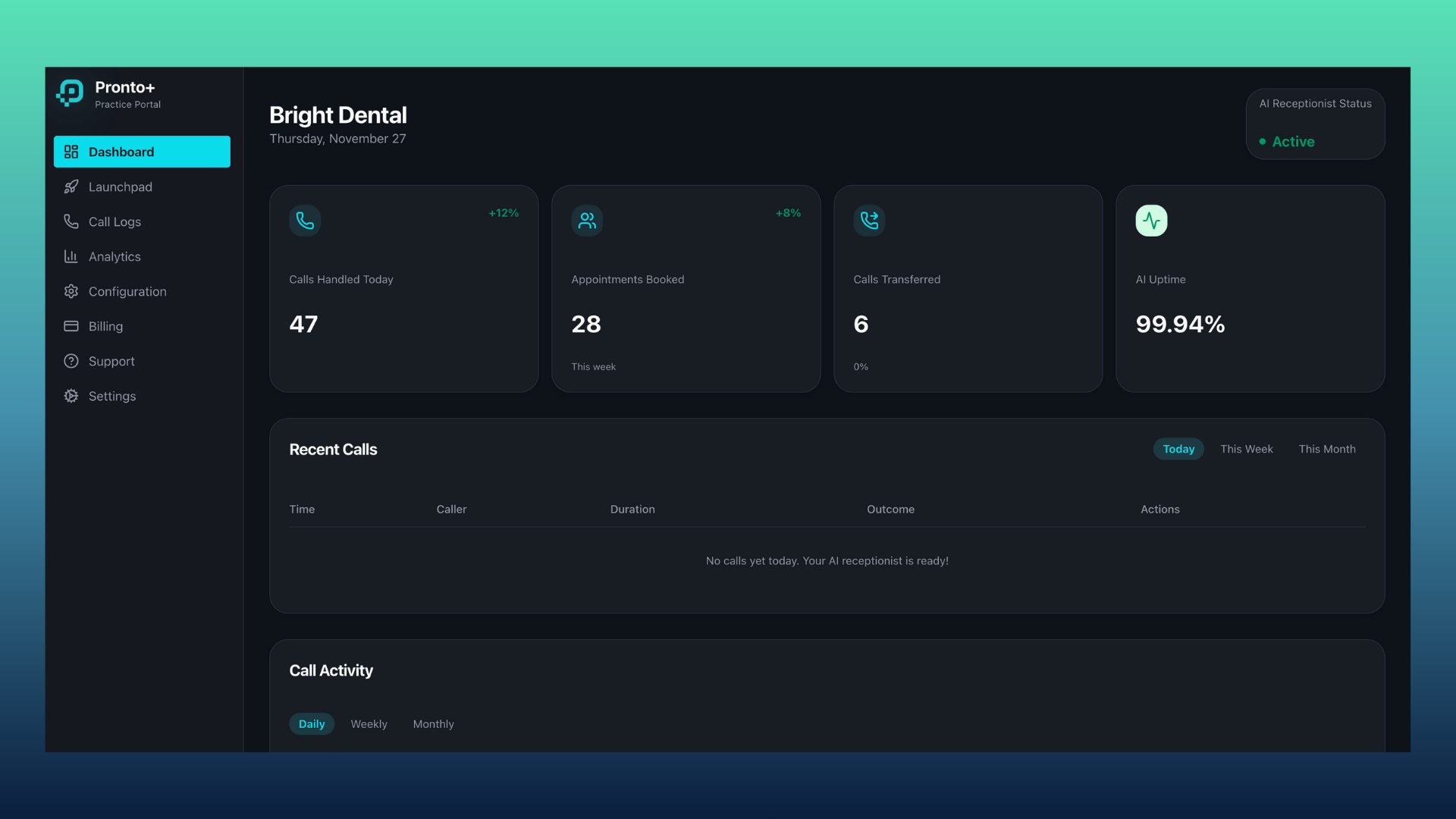1456x819 pixels.
Task: Click the Analytics bar chart icon
Action: 71,256
